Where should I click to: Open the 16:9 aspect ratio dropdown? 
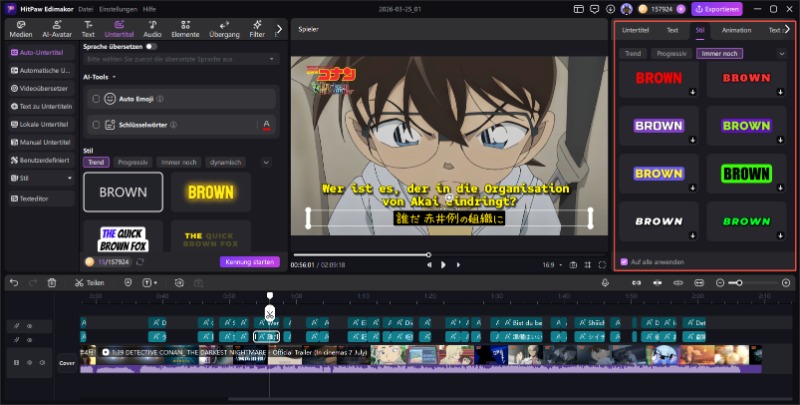click(553, 265)
